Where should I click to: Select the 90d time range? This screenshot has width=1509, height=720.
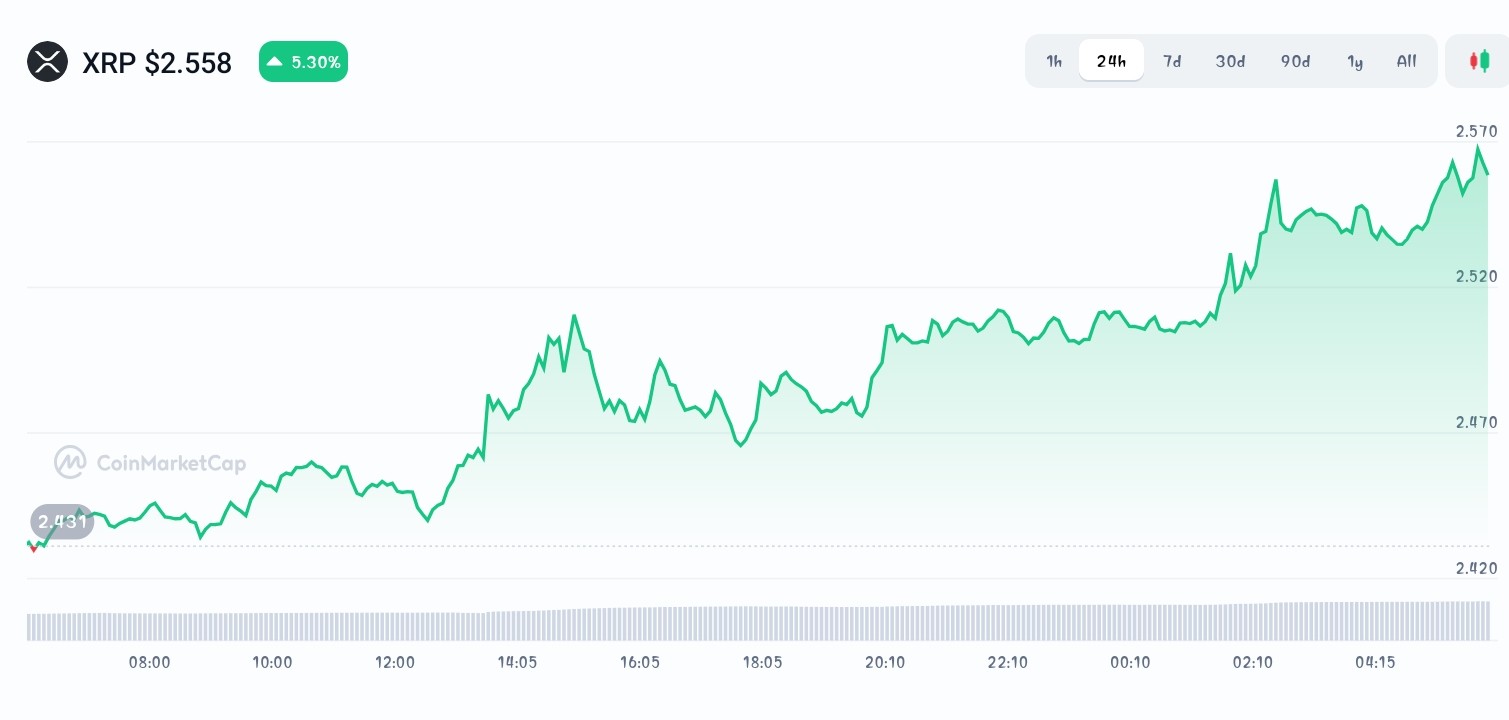point(1295,61)
